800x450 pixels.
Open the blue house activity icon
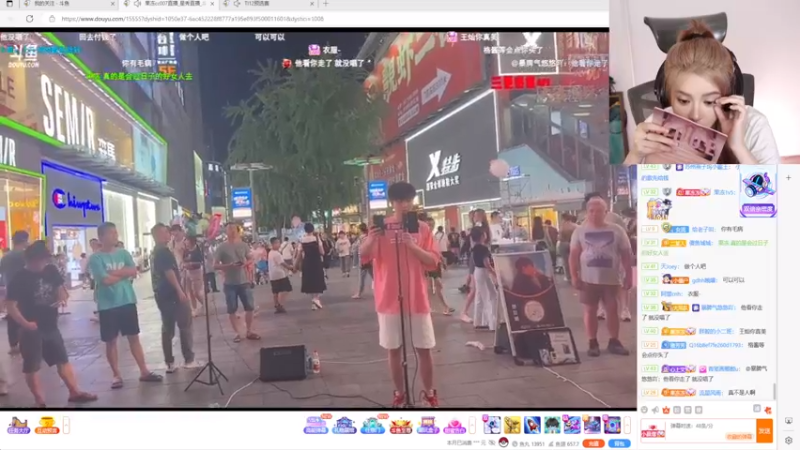(344, 424)
